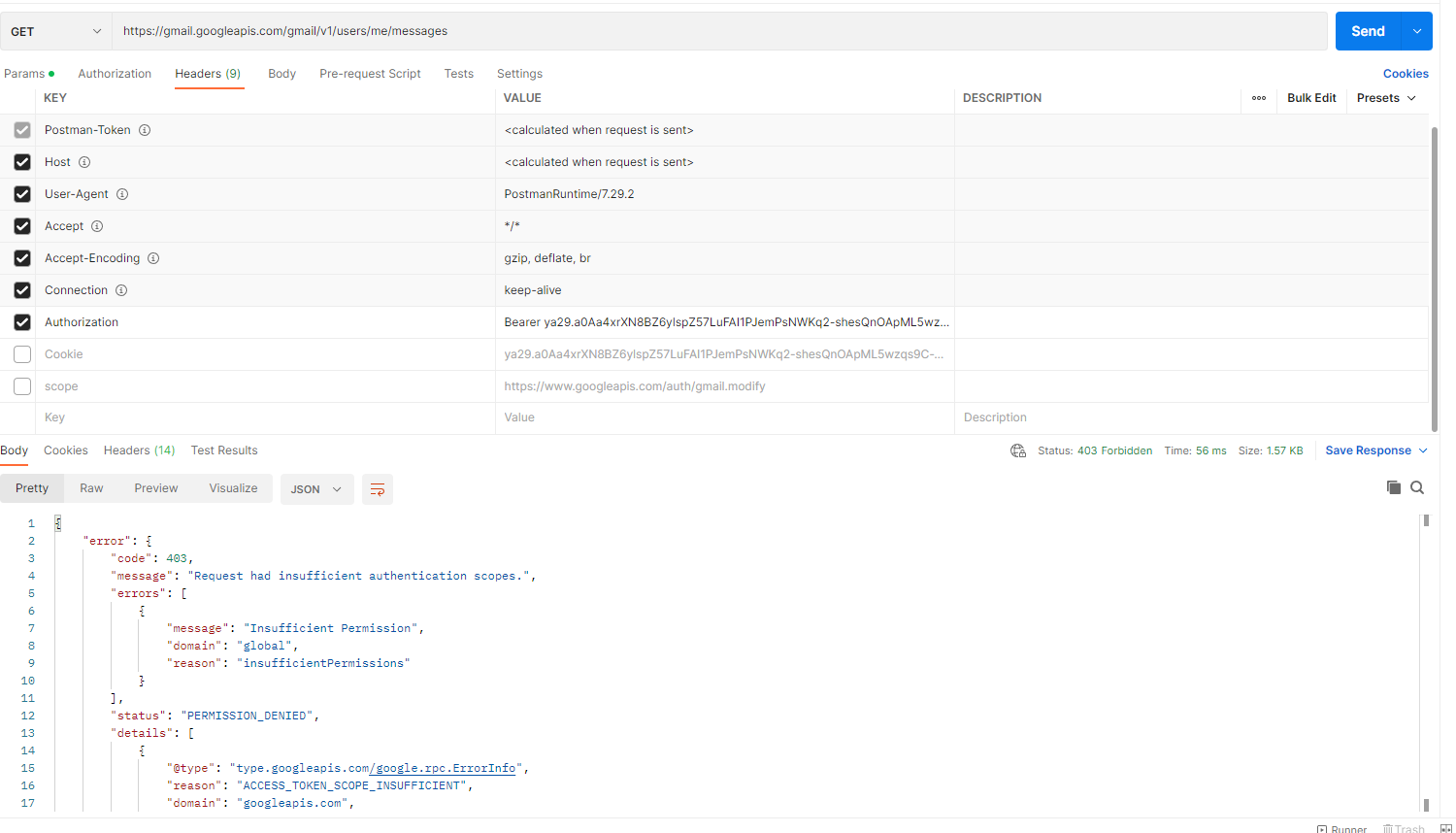
Task: Open the Cookies link at top right
Action: 1406,74
